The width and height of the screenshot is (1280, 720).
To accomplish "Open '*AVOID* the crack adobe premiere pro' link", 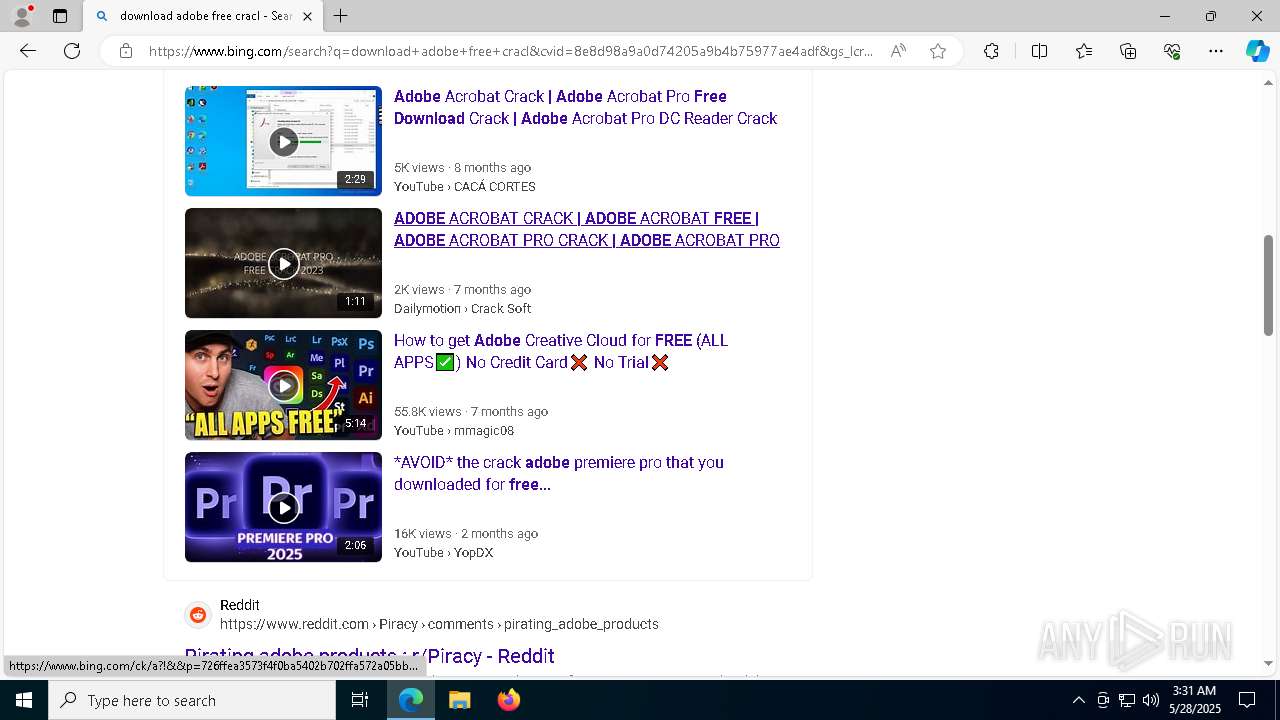I will pos(559,473).
